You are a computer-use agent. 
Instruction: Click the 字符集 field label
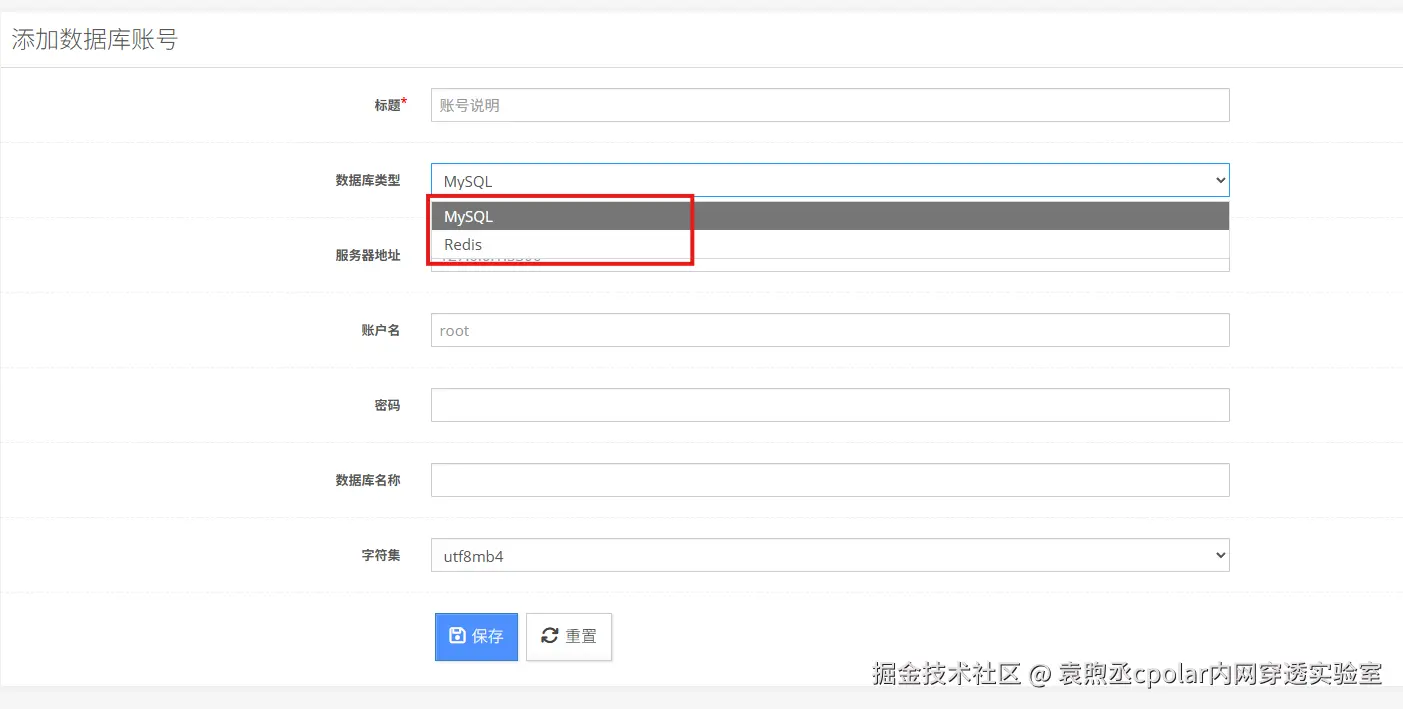point(380,555)
